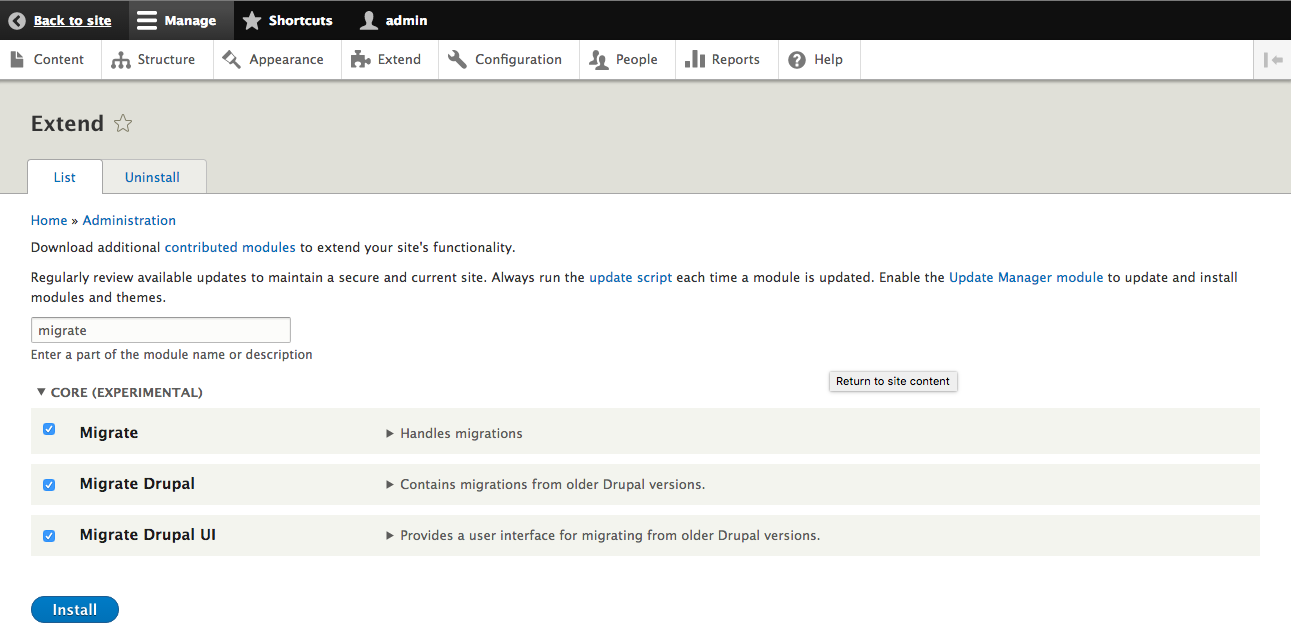Switch to the Uninstall tab
This screenshot has width=1291, height=638.
tap(152, 177)
